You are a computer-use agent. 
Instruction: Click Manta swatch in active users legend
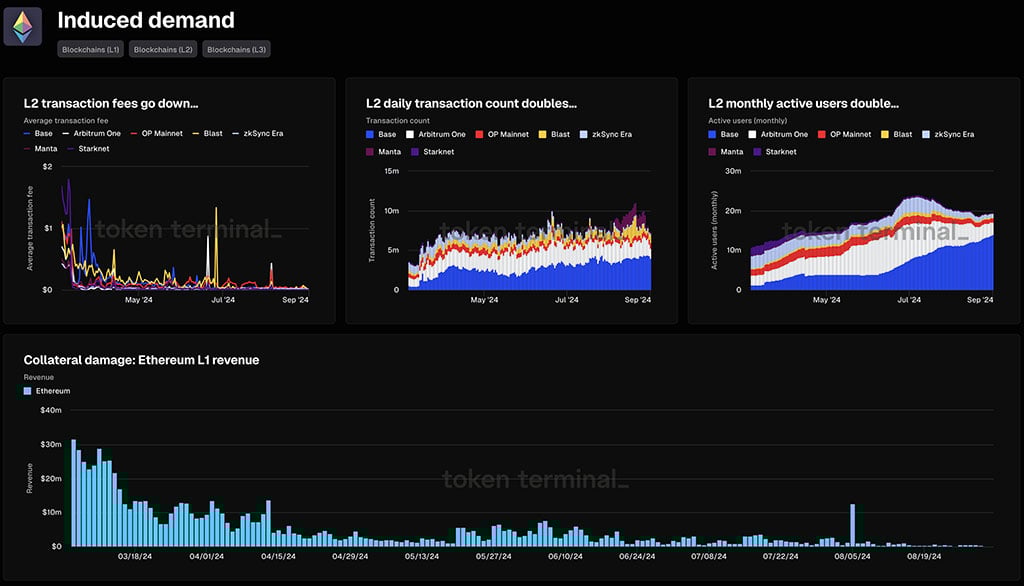(712, 152)
